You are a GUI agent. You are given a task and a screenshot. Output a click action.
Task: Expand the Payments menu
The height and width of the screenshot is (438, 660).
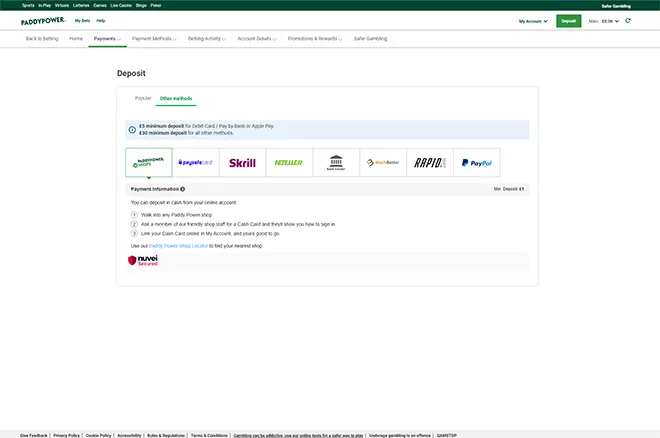click(x=107, y=39)
